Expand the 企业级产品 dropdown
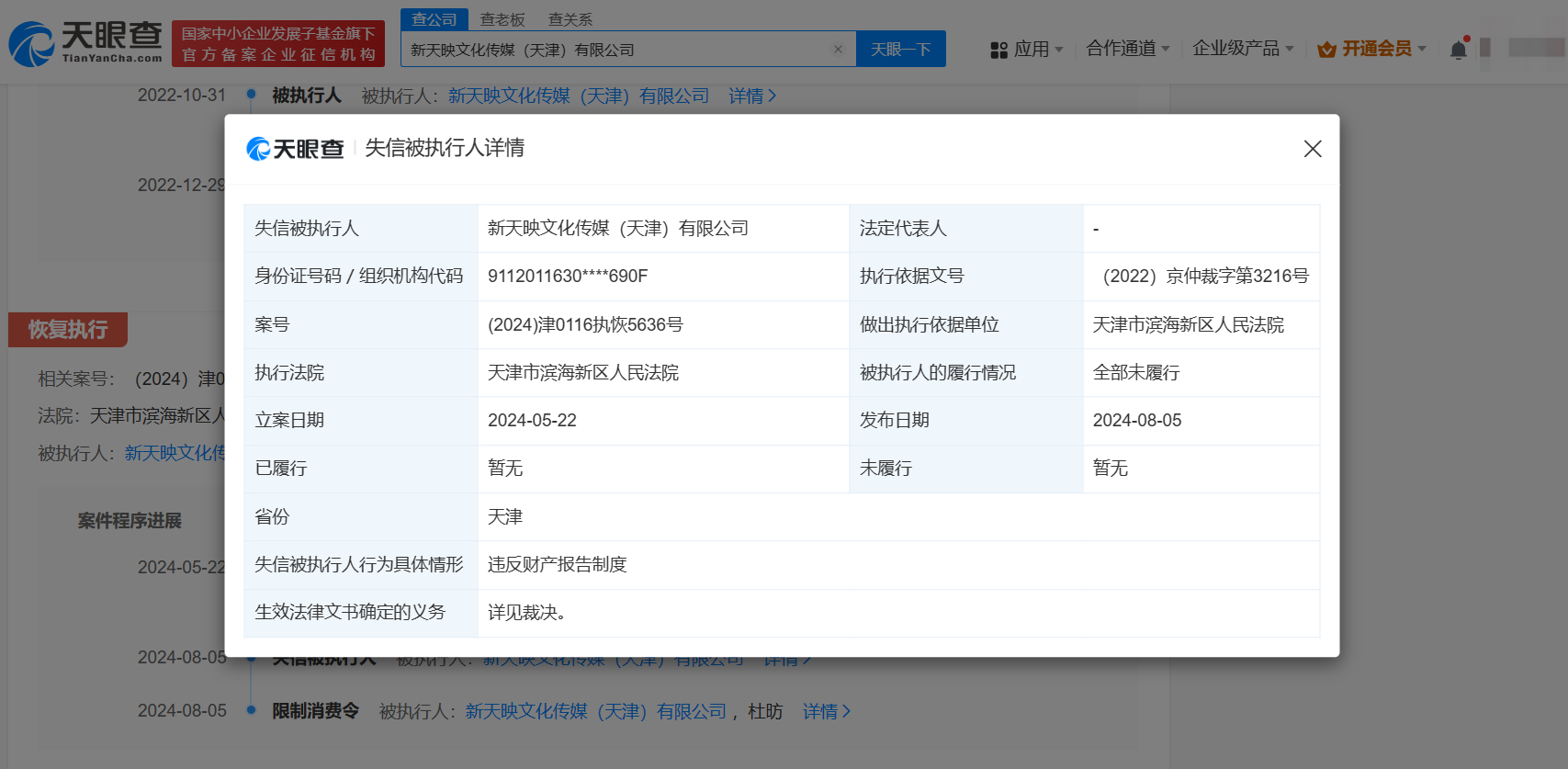Viewport: 1568px width, 769px height. pos(1243,49)
